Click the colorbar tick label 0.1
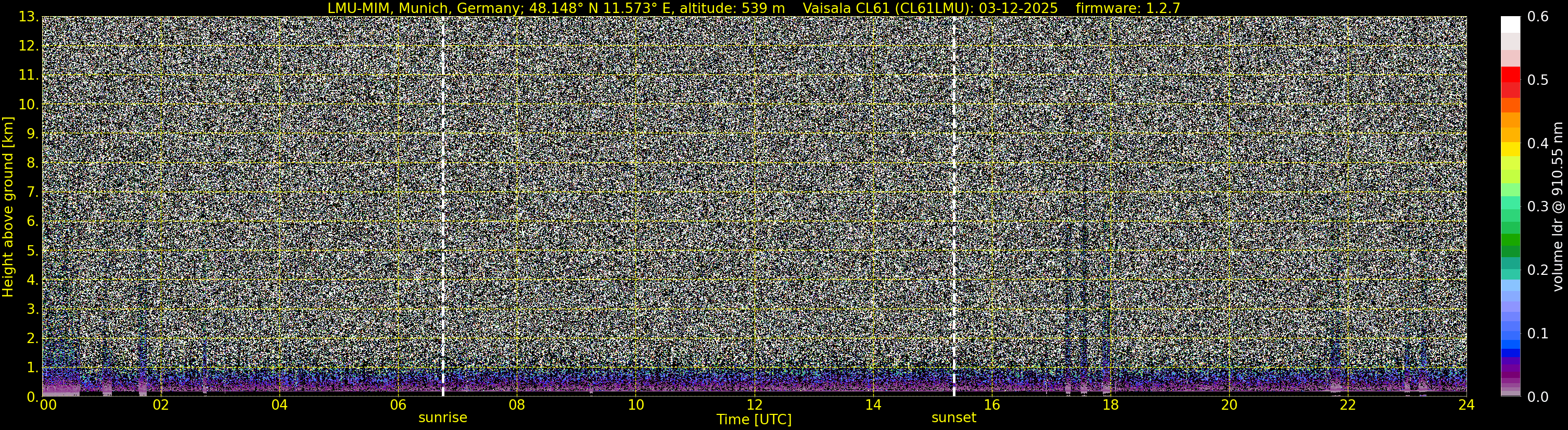The image size is (1568, 430). pos(1538,334)
